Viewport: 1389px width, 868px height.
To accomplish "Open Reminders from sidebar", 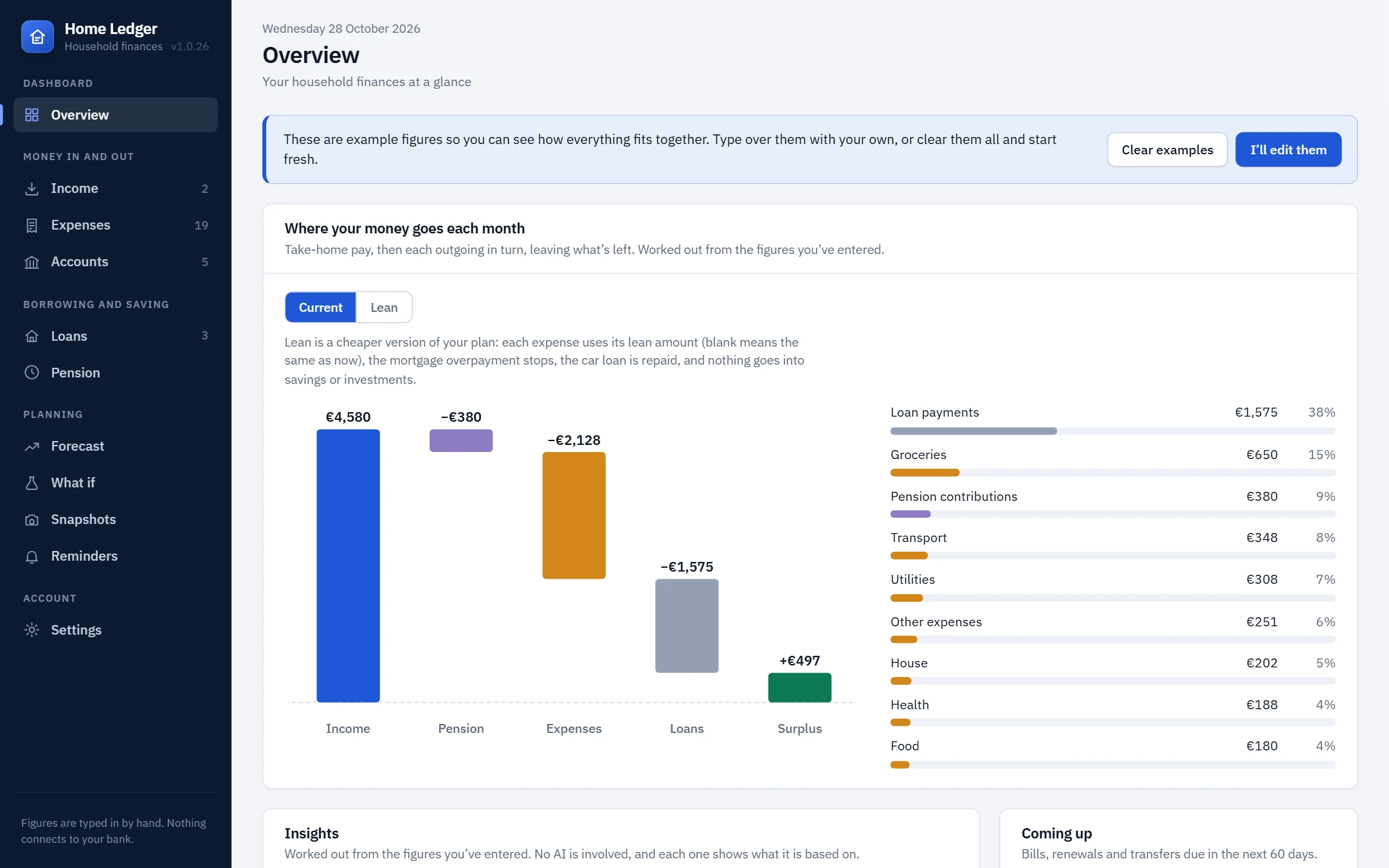I will [x=116, y=556].
